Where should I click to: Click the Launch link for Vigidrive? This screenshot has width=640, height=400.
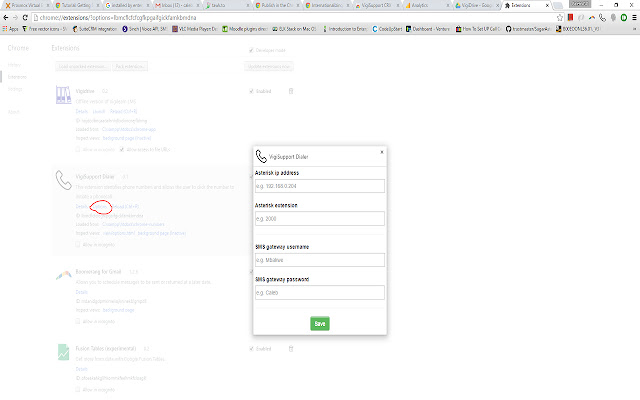click(99, 111)
